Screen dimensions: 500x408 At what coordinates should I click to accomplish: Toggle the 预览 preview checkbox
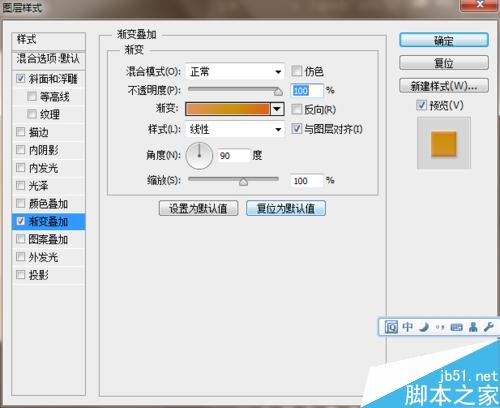click(421, 105)
